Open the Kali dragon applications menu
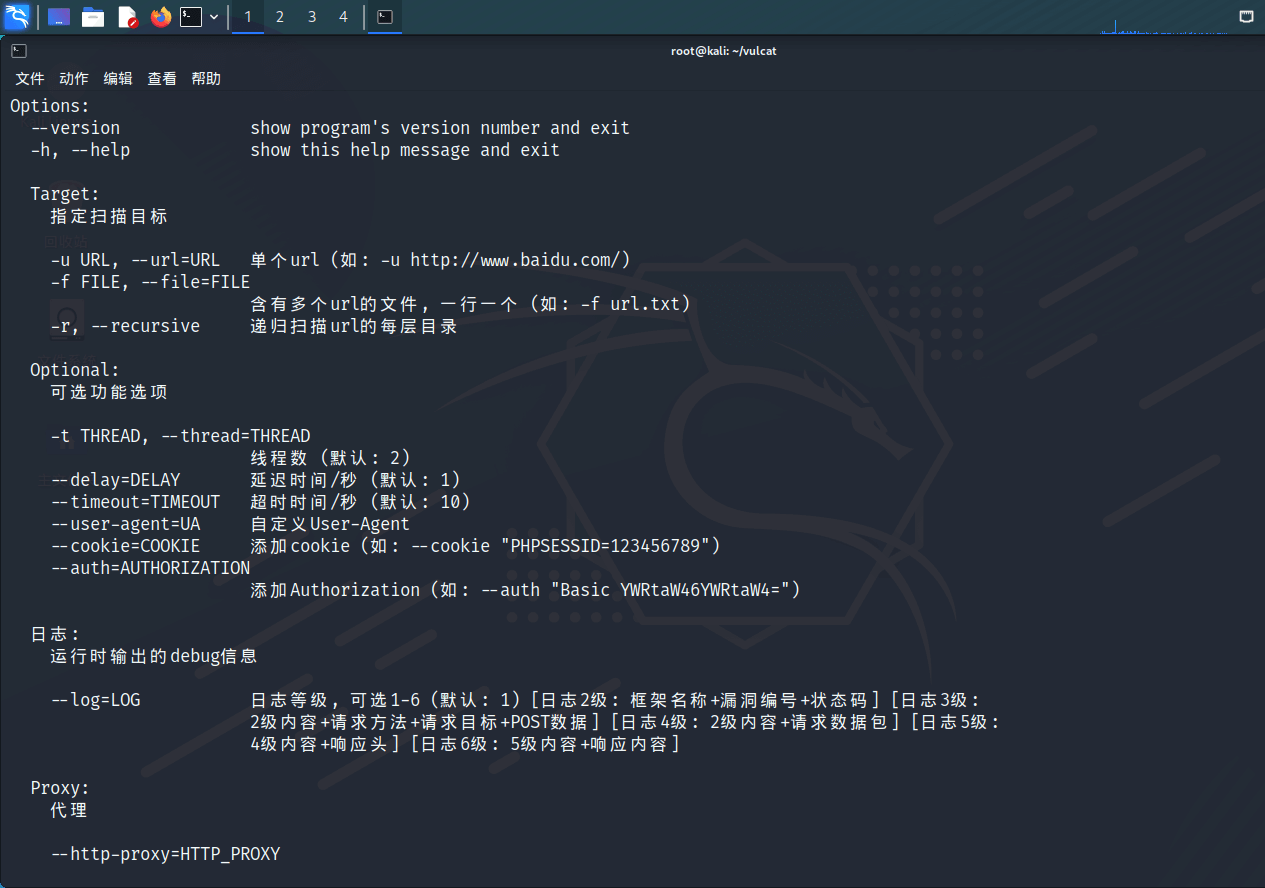 pos(17,17)
